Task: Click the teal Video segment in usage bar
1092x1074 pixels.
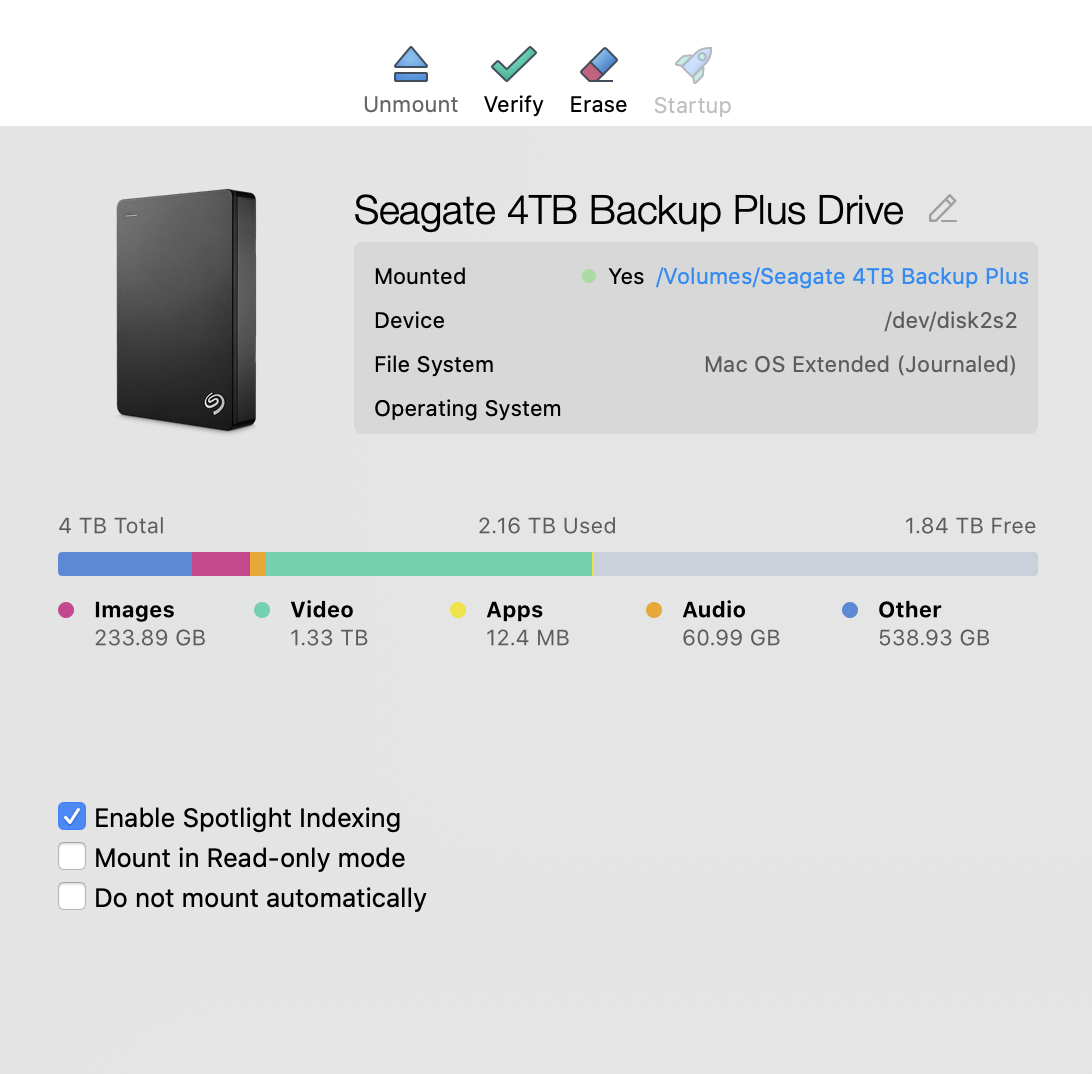Action: coord(428,564)
